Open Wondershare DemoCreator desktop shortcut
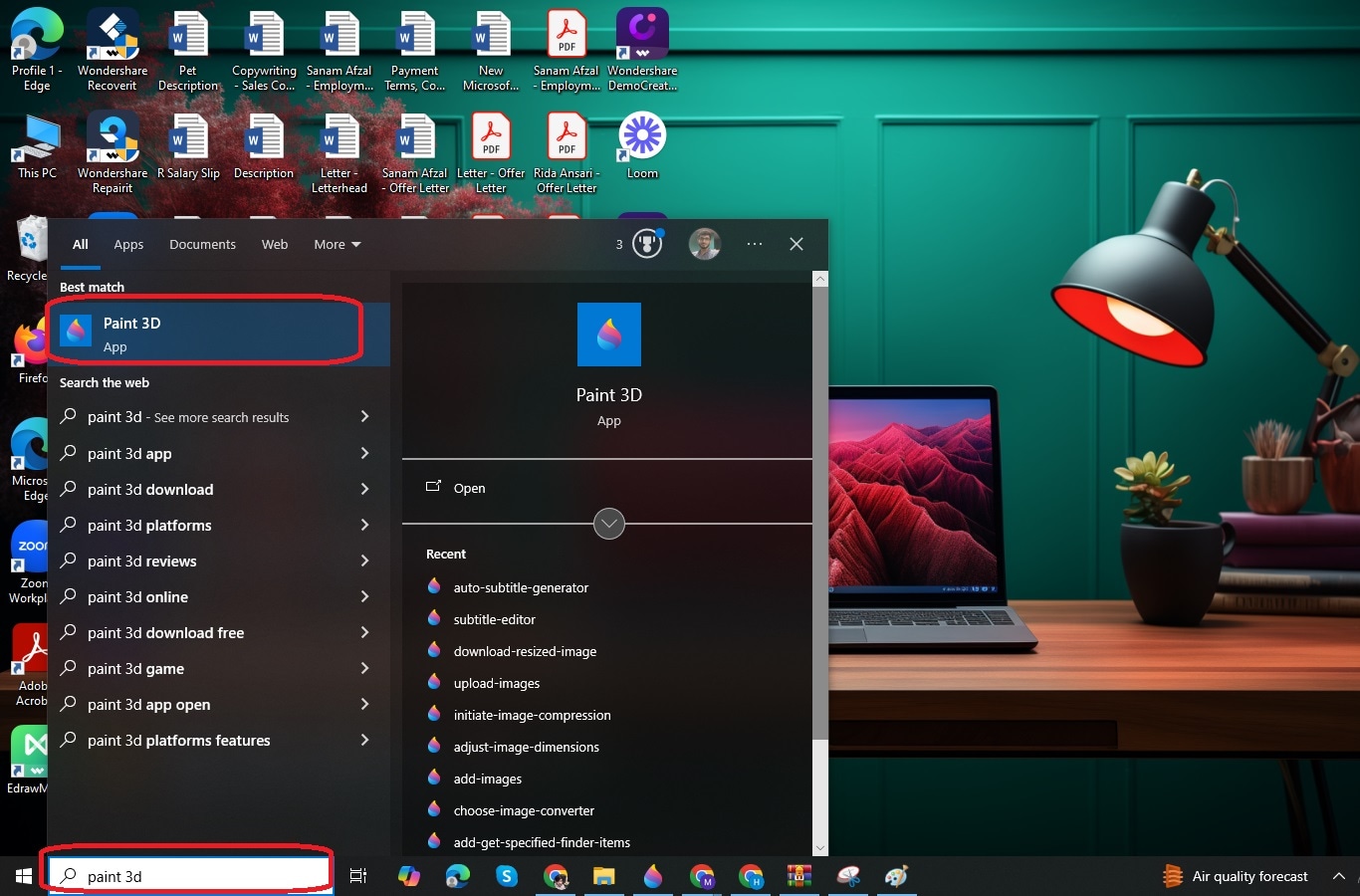Image resolution: width=1360 pixels, height=896 pixels. coord(642,50)
